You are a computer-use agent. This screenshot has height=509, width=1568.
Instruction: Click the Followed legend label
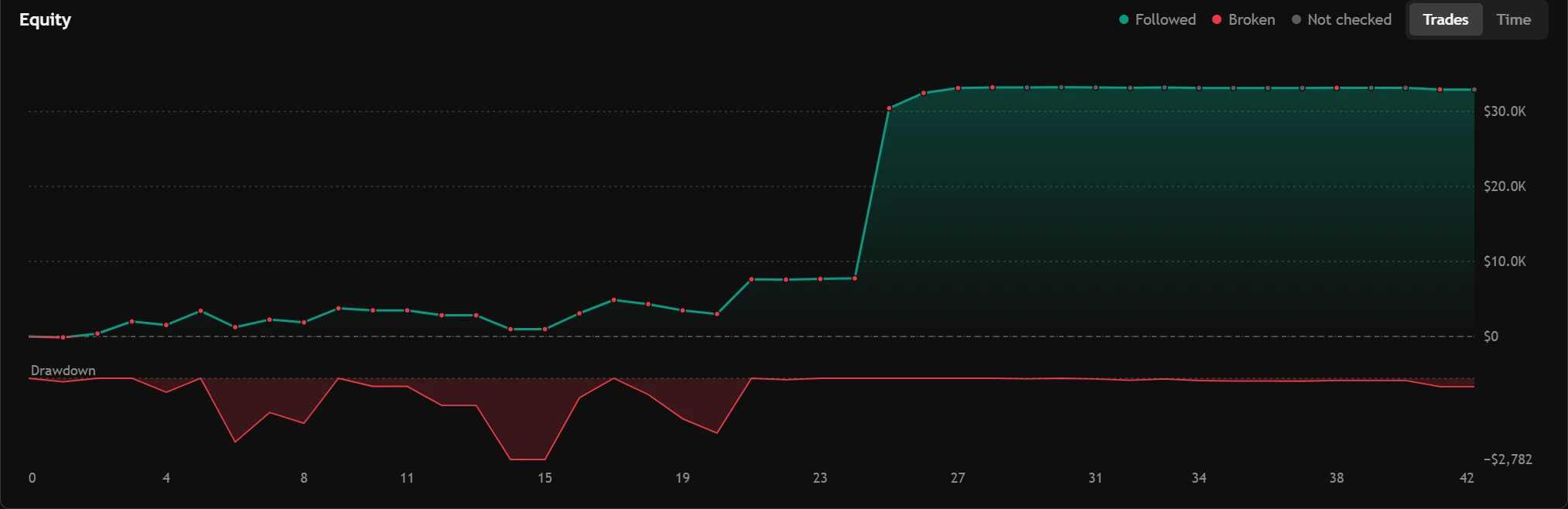click(x=1165, y=19)
